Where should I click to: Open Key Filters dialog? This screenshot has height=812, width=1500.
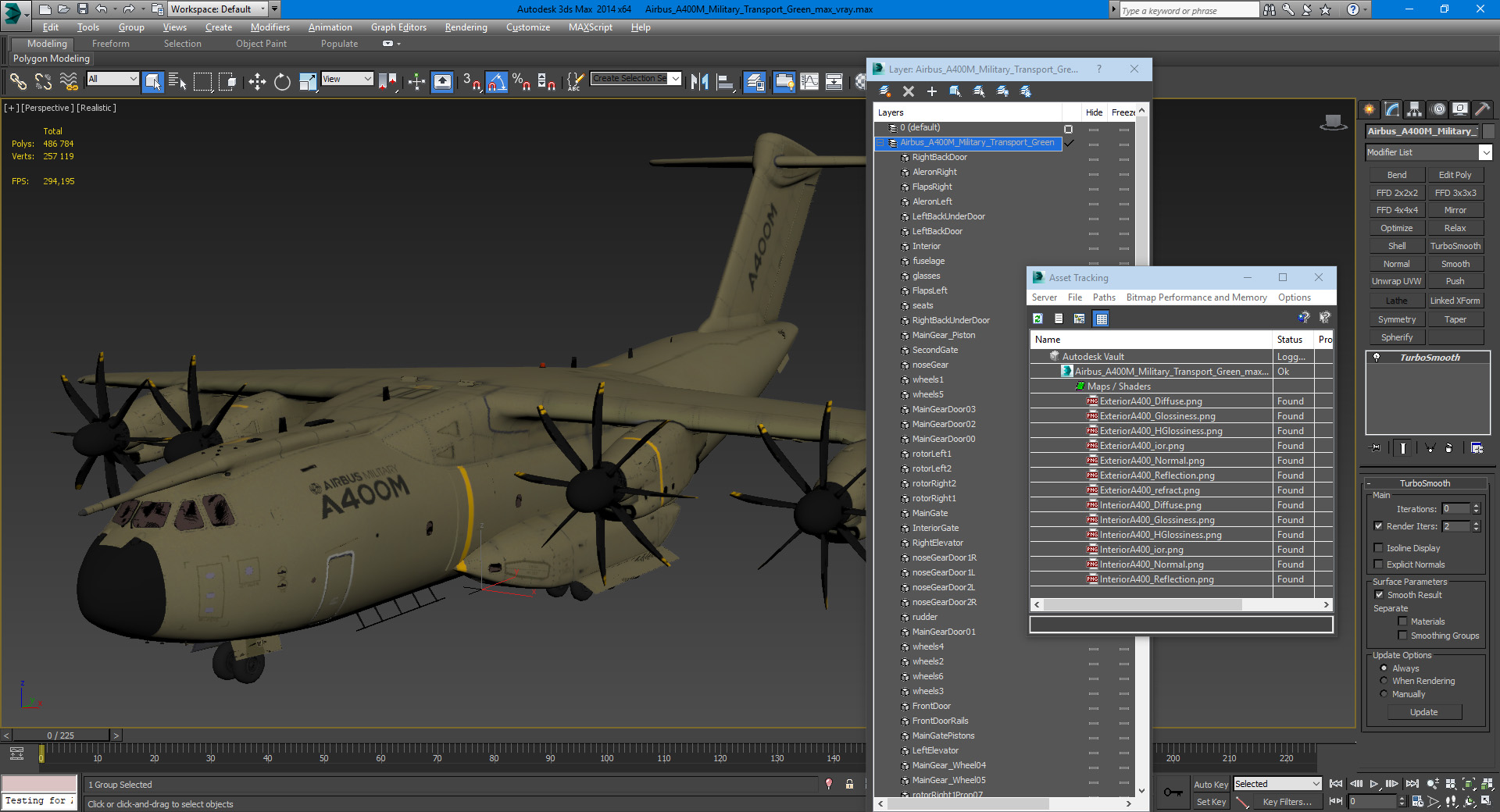(1287, 802)
